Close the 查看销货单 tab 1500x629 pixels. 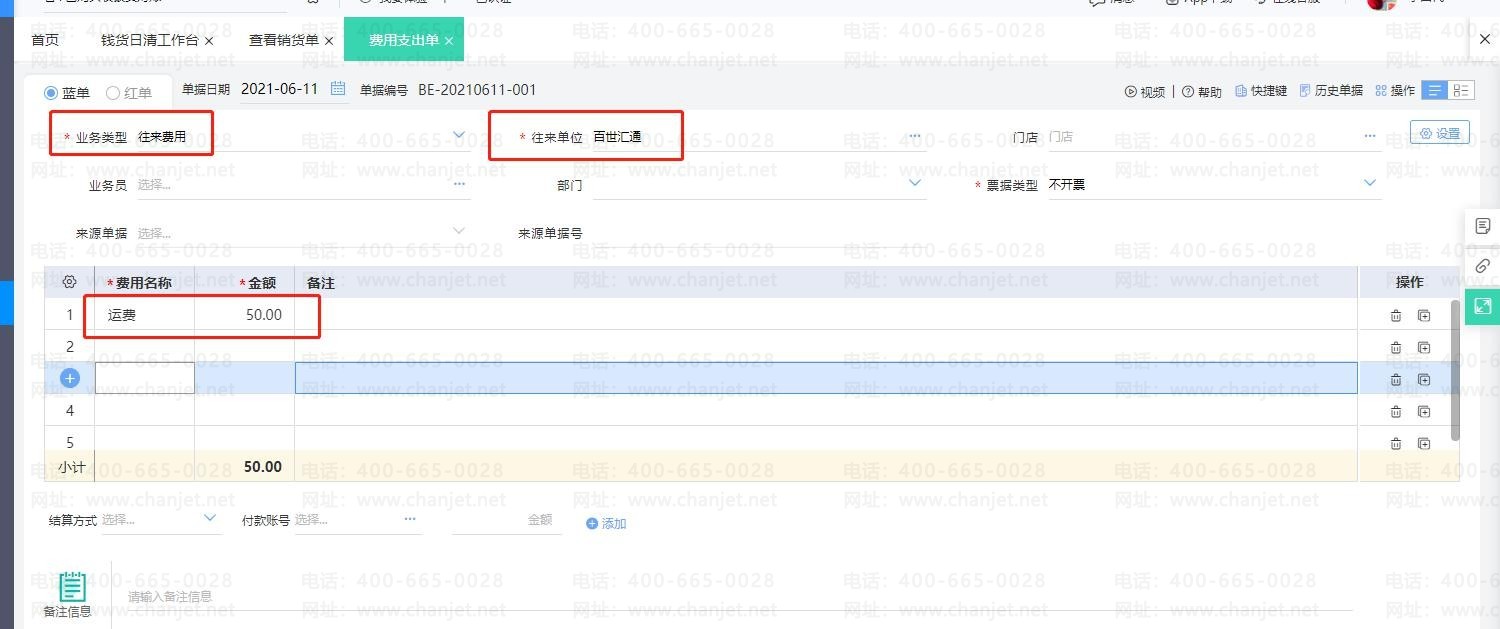(x=328, y=41)
